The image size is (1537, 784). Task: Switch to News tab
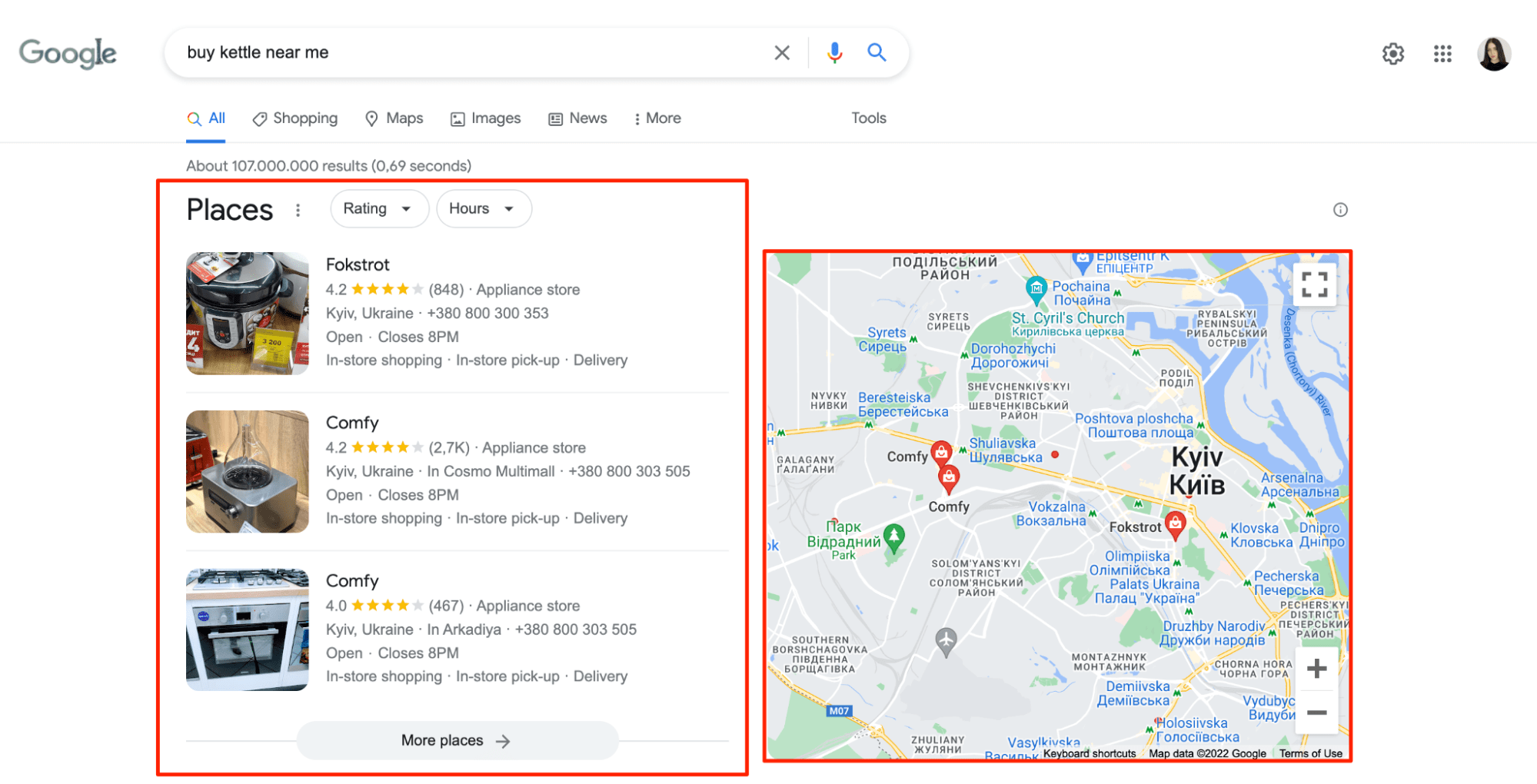[577, 118]
